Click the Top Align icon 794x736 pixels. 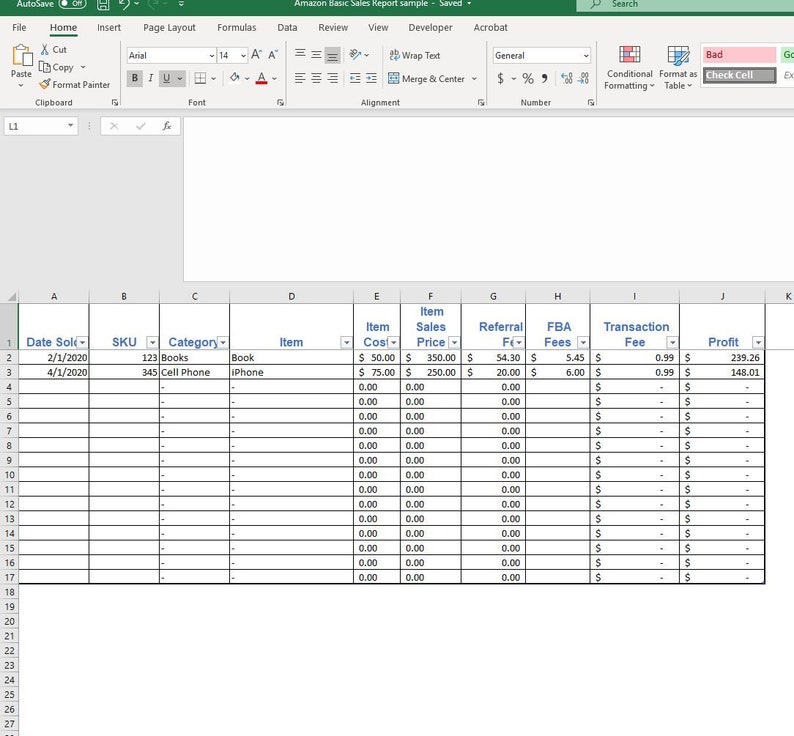(x=300, y=54)
